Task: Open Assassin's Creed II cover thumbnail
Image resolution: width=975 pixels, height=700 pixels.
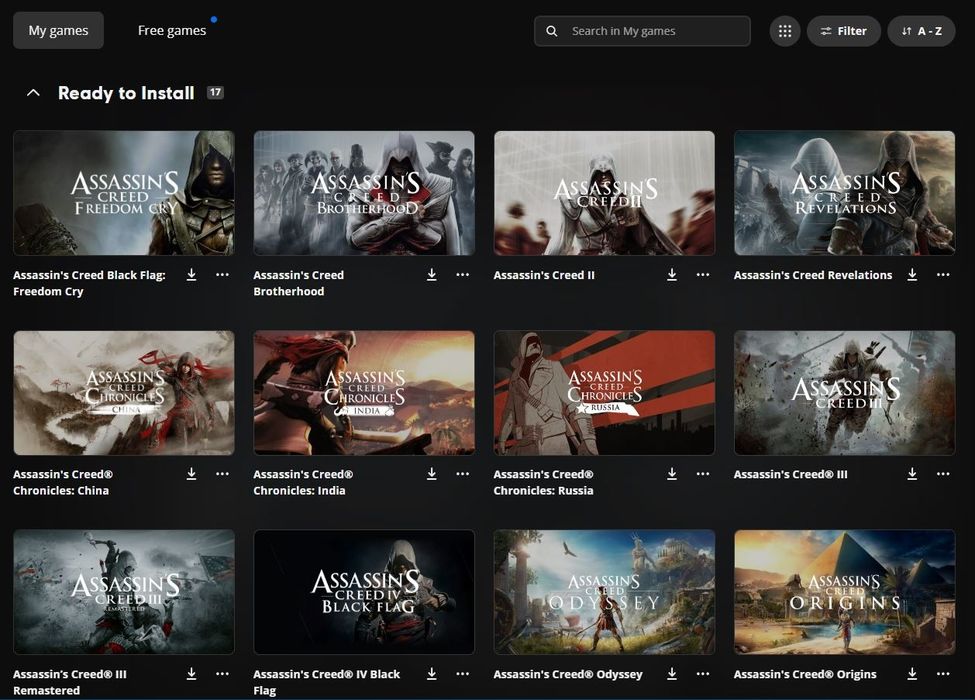Action: [x=604, y=193]
